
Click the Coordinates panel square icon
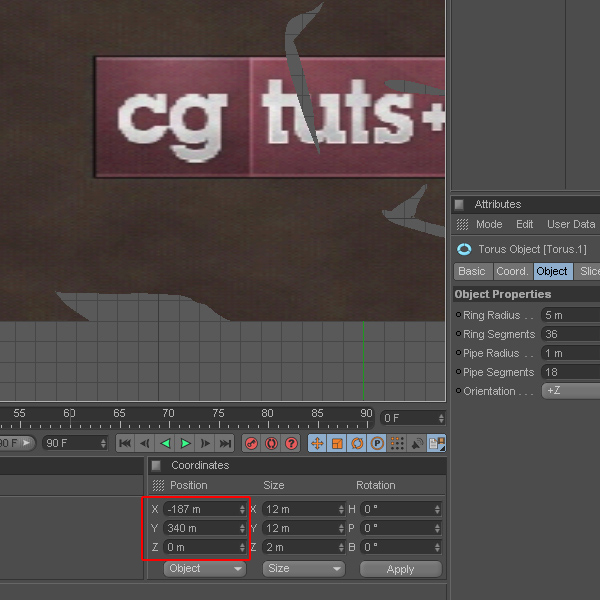[x=156, y=466]
